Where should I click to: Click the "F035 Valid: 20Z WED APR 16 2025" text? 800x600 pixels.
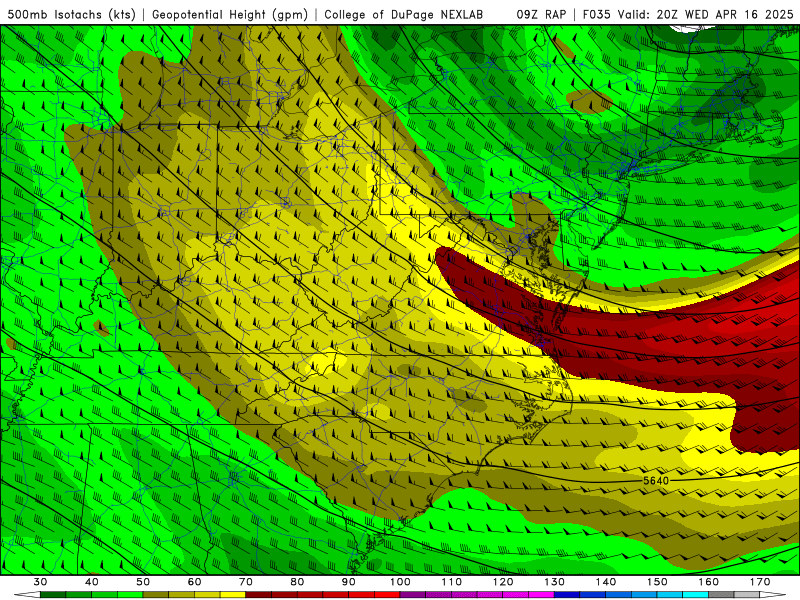click(x=688, y=15)
